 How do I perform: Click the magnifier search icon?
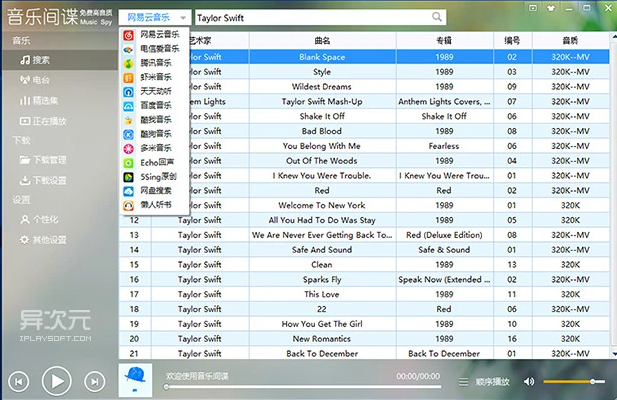437,17
